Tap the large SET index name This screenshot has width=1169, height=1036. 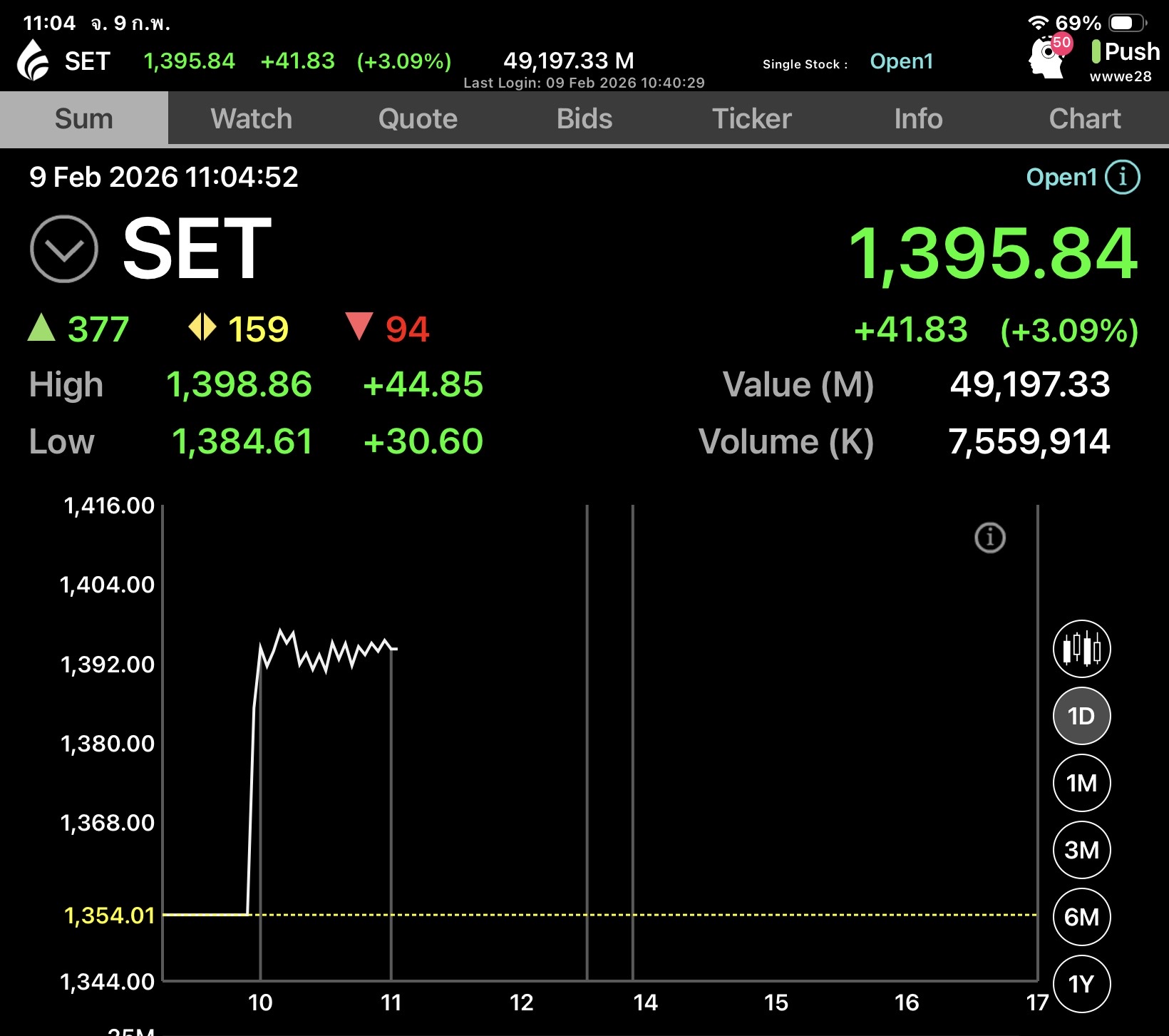pos(197,249)
